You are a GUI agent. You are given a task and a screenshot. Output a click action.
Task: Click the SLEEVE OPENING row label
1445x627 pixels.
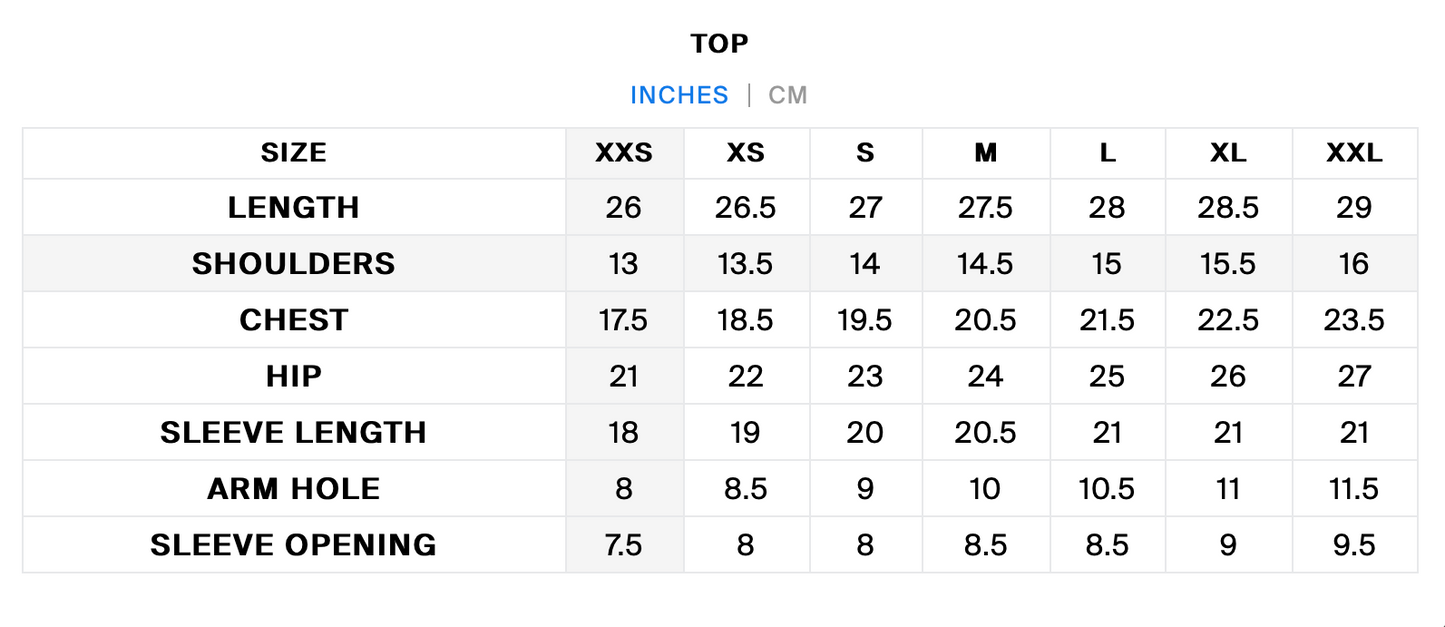pos(294,545)
